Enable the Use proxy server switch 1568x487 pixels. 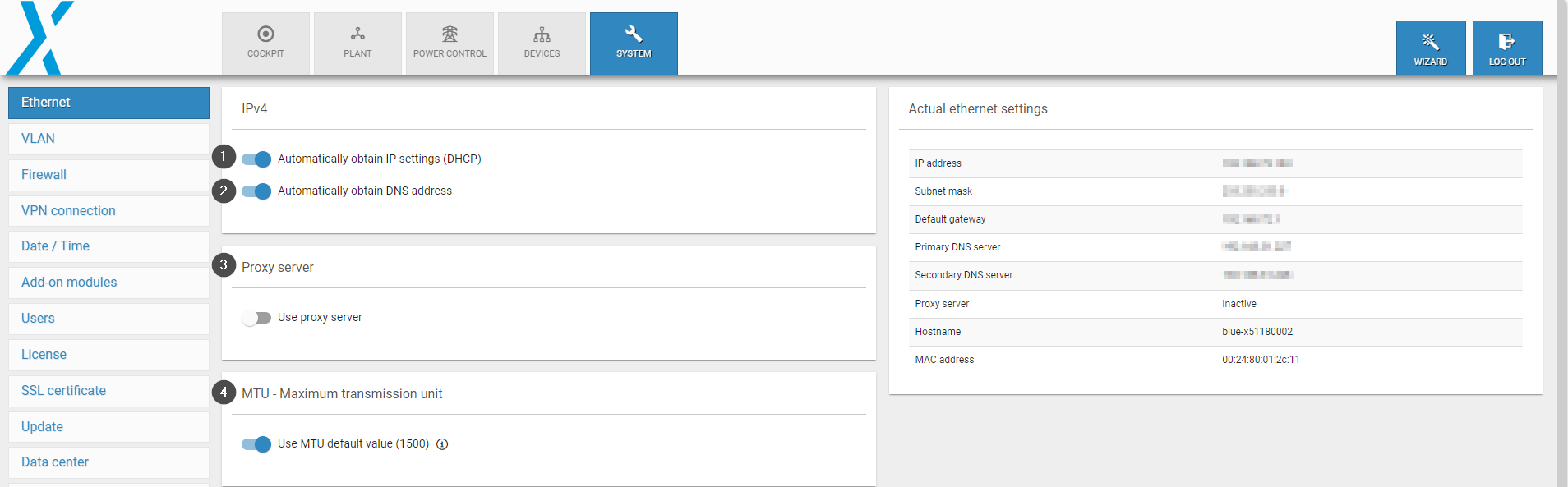[256, 318]
